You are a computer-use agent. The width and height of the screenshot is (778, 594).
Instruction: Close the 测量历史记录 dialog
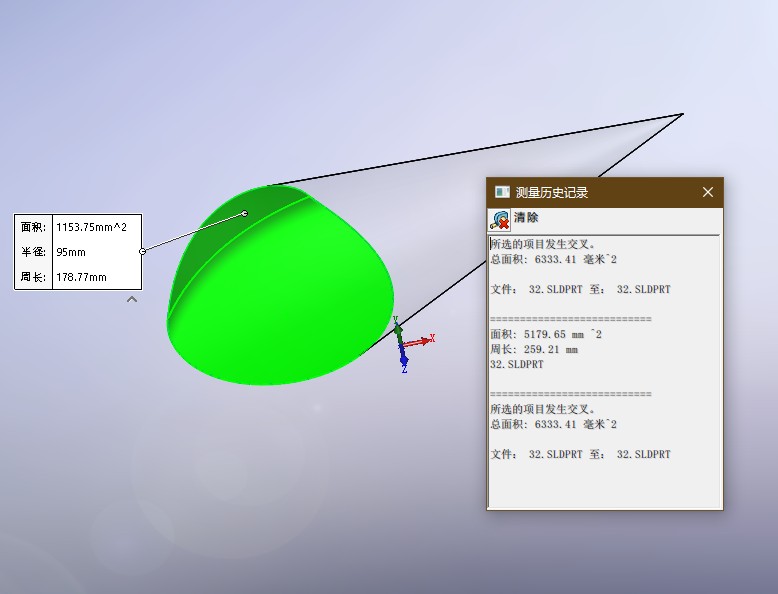707,192
